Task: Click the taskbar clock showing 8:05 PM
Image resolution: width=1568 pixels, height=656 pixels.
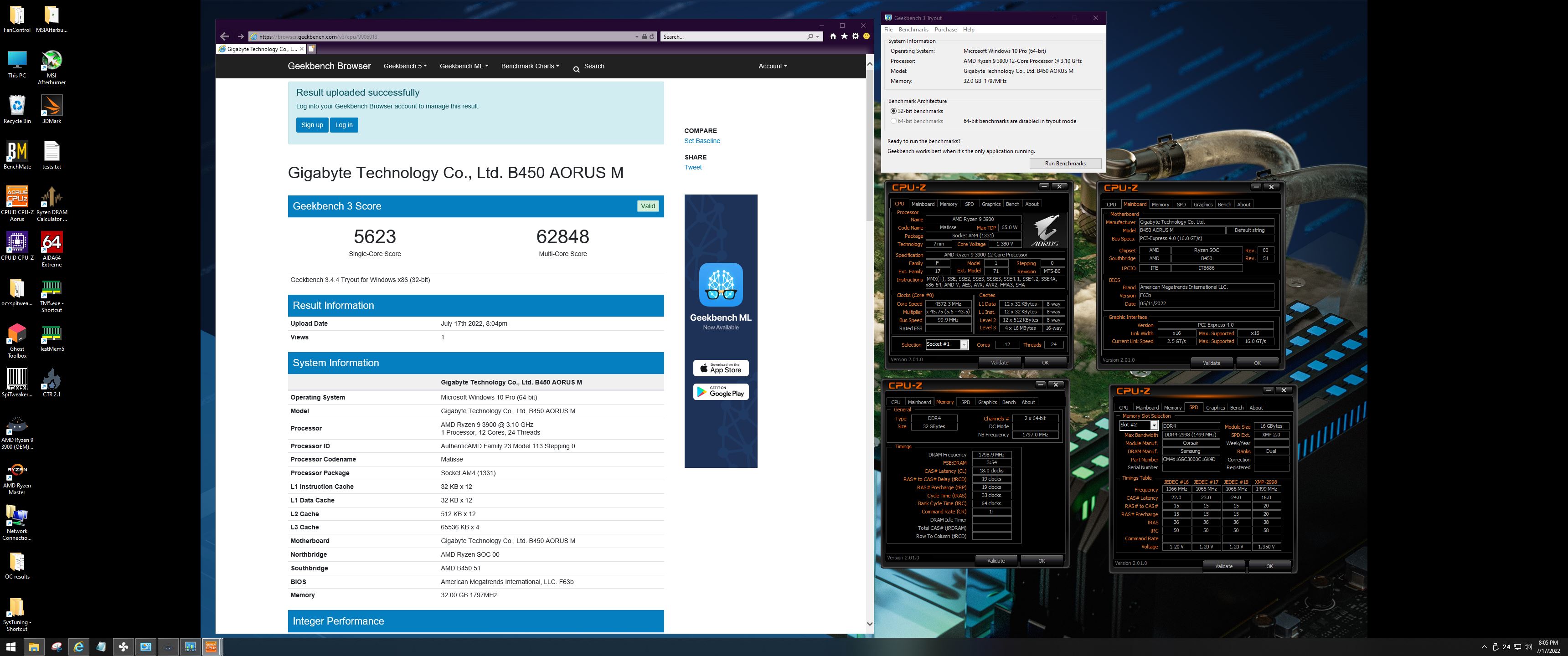Action: 1548,647
